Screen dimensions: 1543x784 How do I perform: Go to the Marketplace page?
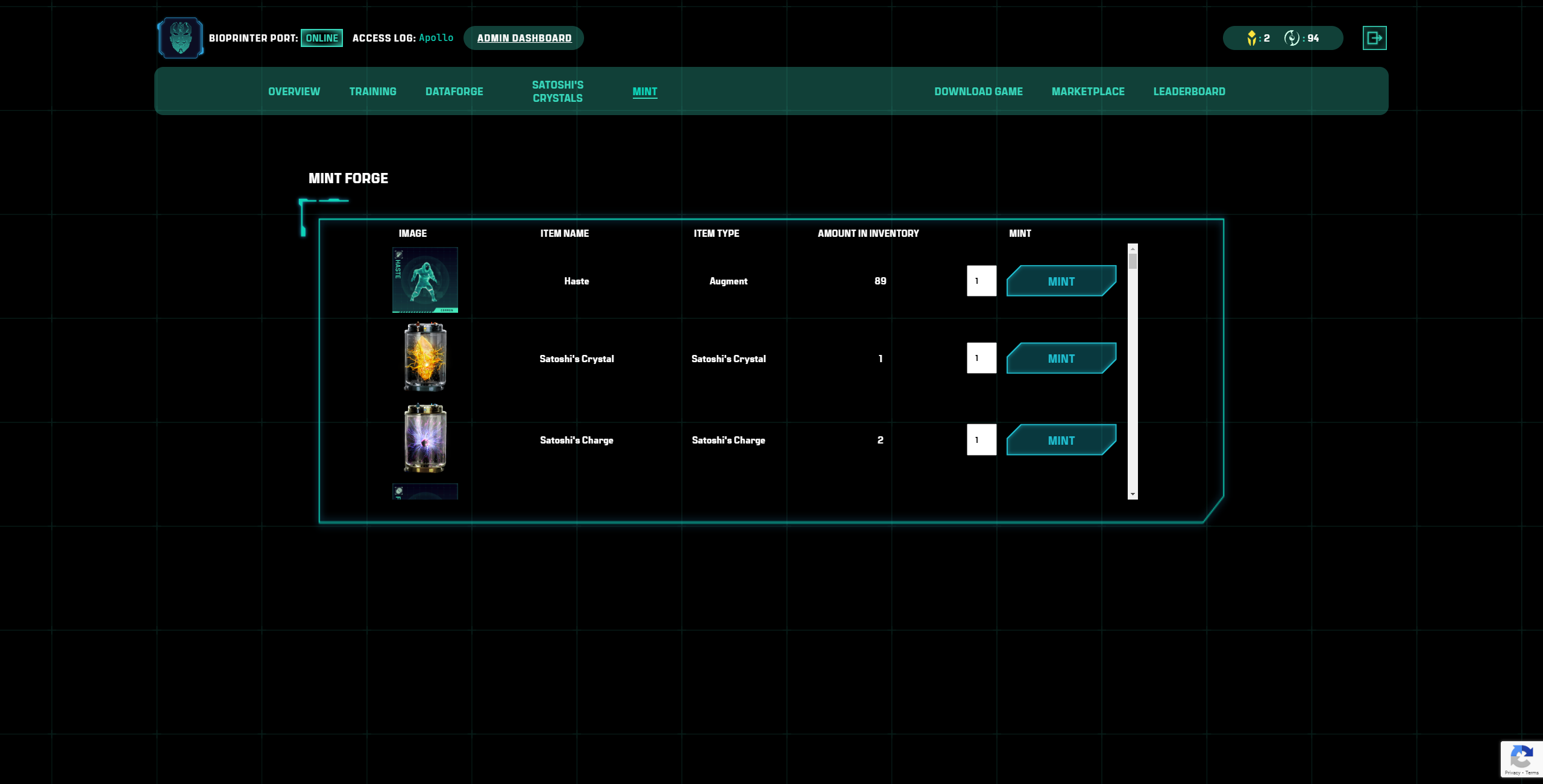pos(1088,92)
